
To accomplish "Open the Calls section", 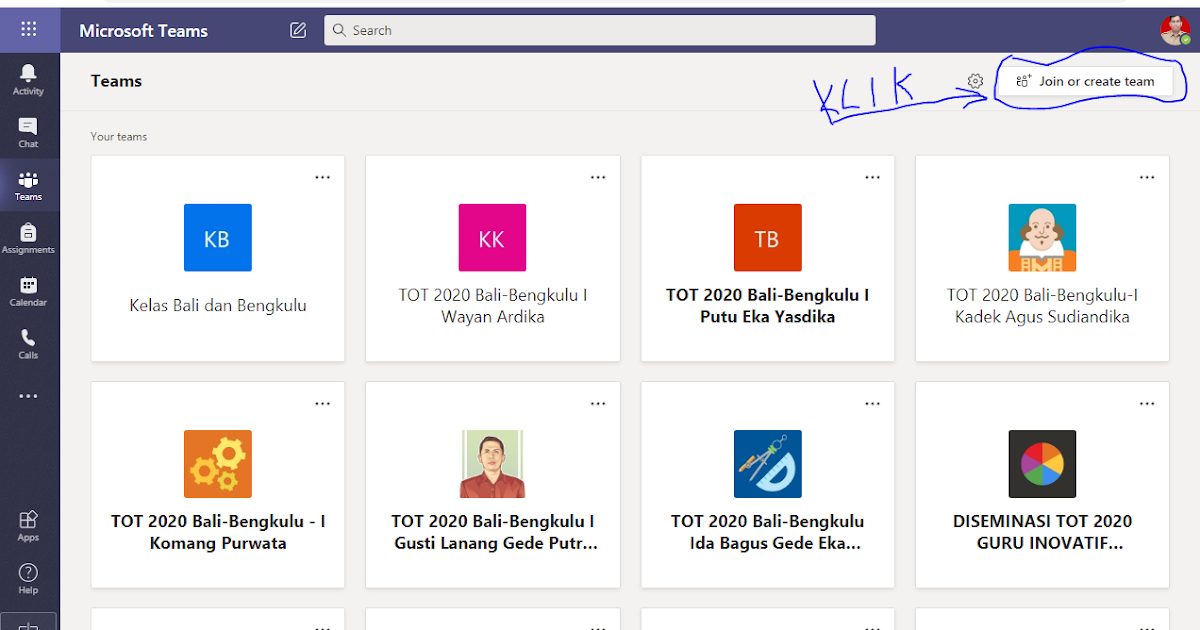I will coord(28,344).
